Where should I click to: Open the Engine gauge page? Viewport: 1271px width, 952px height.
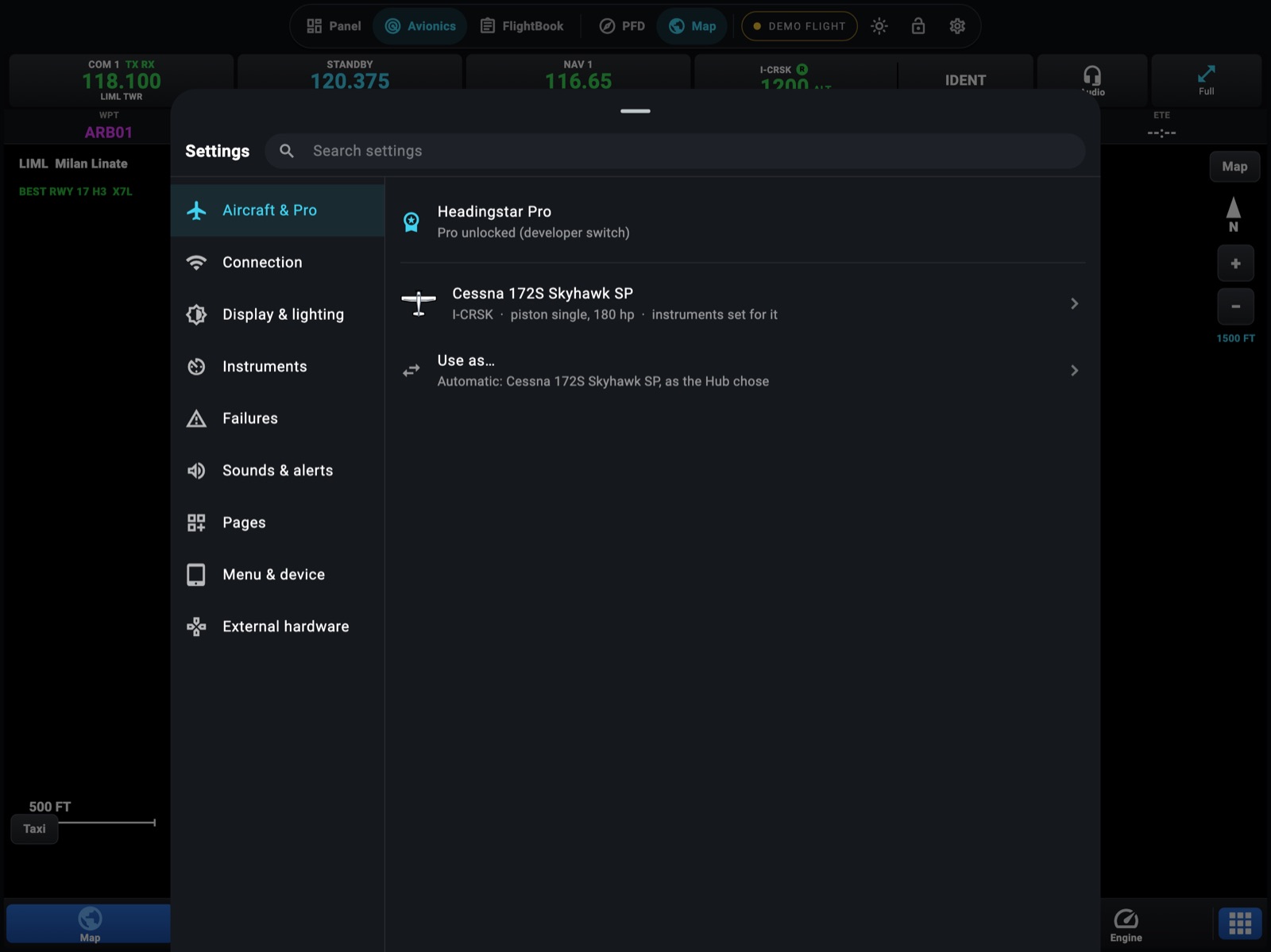click(1126, 925)
